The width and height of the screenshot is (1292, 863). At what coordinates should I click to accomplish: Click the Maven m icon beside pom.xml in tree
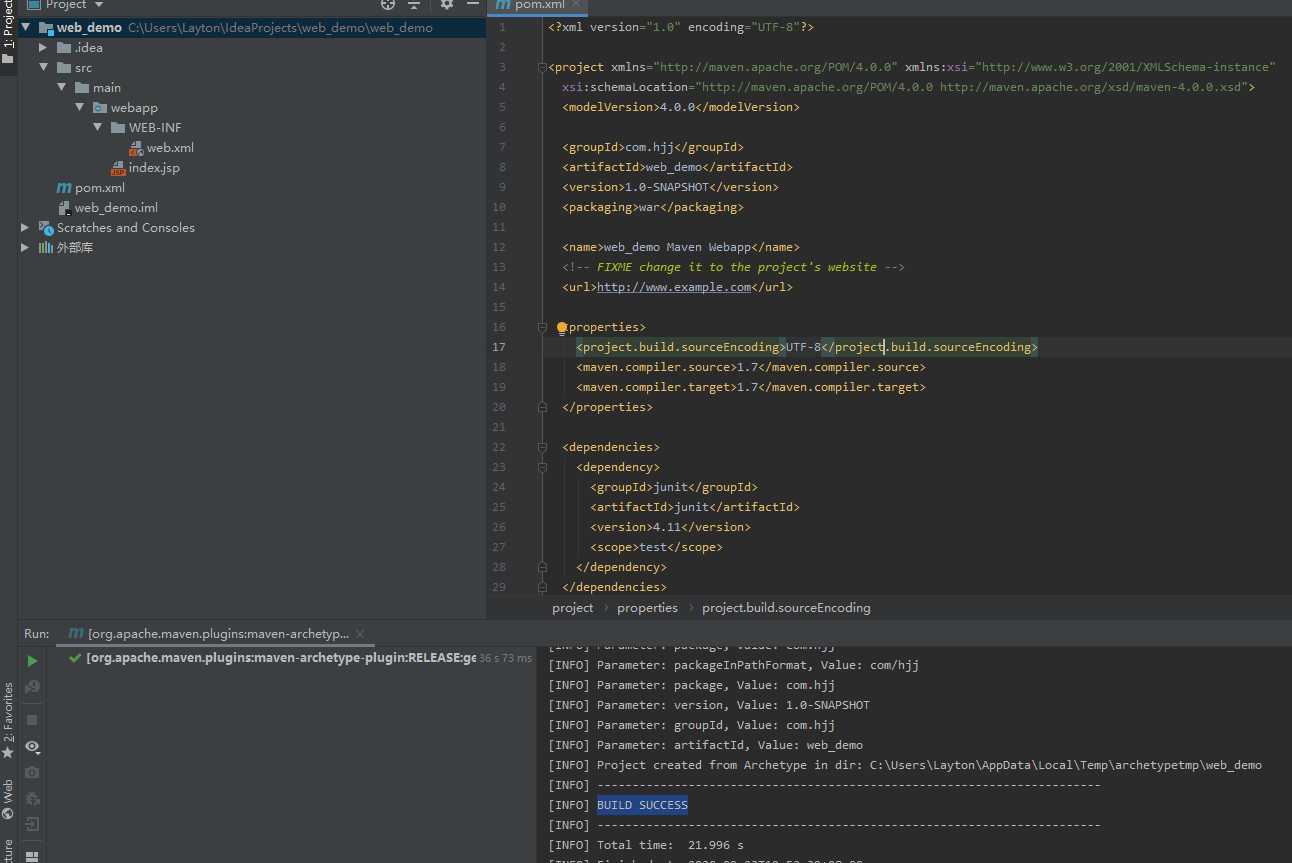coord(64,188)
